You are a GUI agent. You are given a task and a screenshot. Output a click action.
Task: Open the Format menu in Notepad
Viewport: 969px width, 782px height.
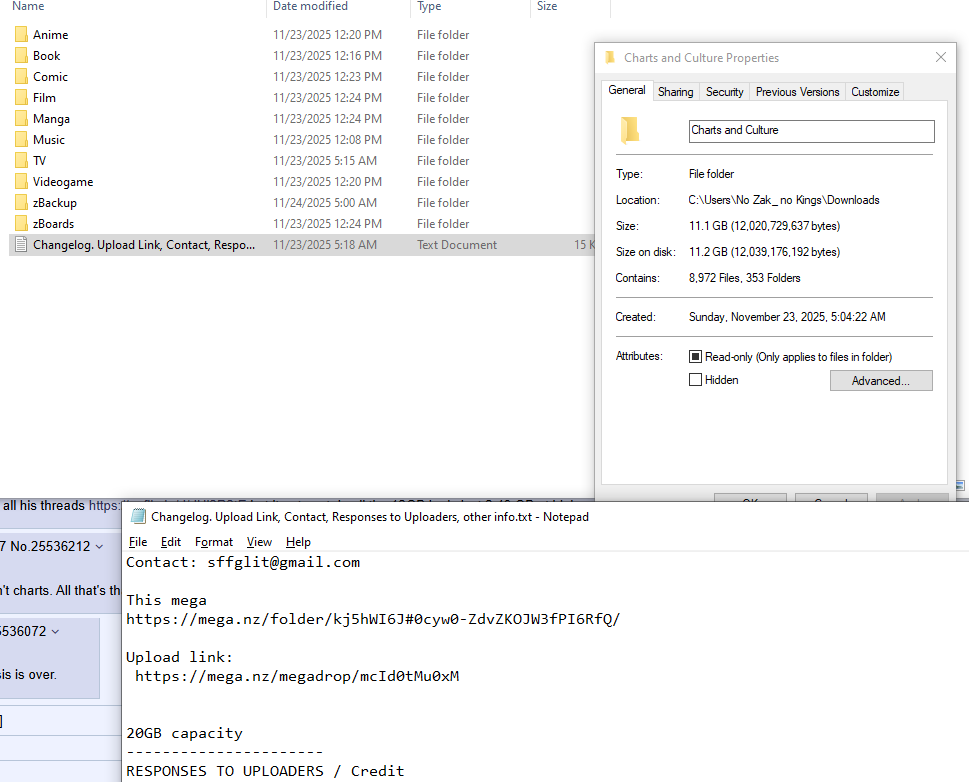click(214, 542)
